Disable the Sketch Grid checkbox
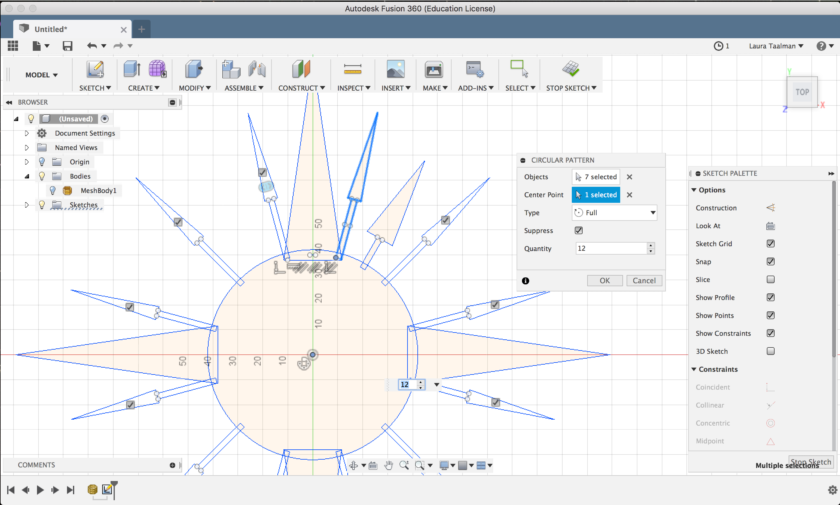Viewport: 840px width, 505px height. [x=770, y=244]
